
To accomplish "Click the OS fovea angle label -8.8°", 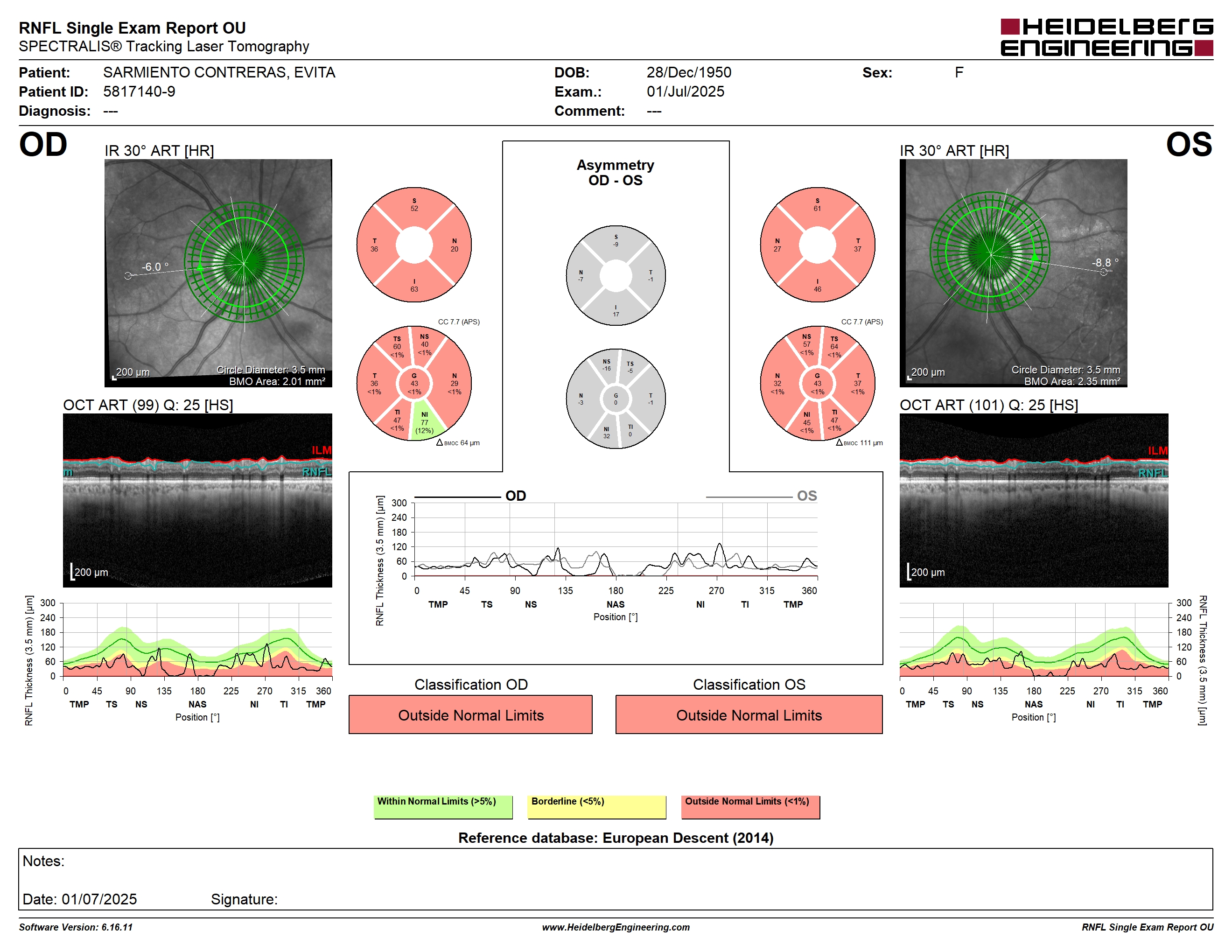I will pos(1105,263).
